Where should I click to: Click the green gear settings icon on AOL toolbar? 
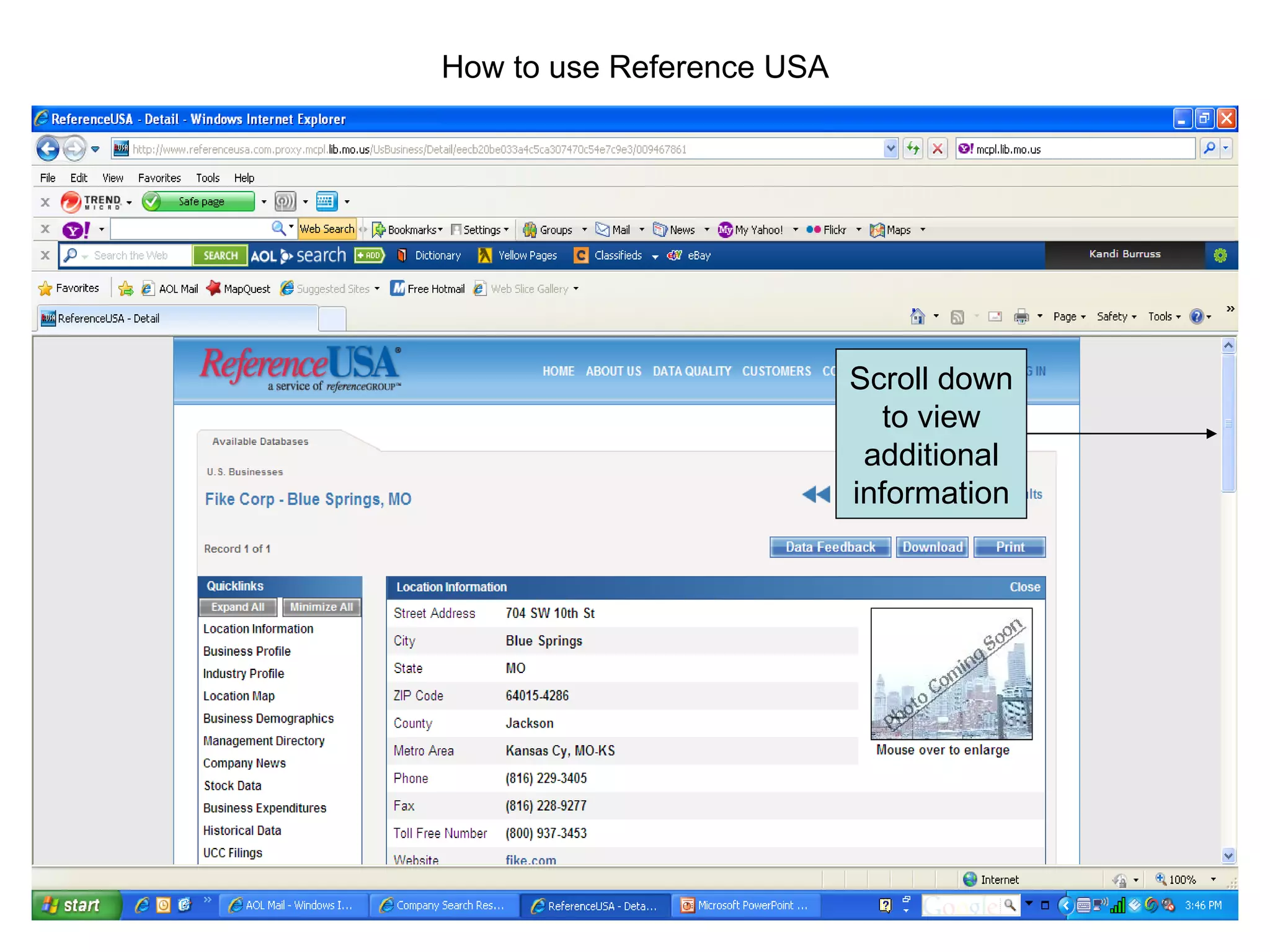pyautogui.click(x=1220, y=255)
